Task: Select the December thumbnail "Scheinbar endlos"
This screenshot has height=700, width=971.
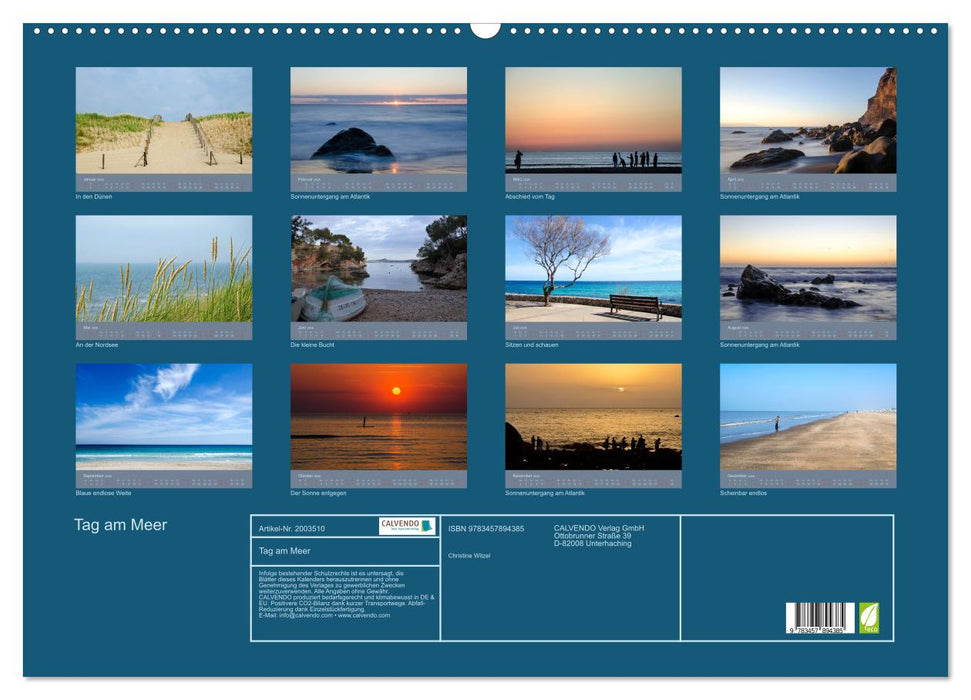Action: coord(809,415)
